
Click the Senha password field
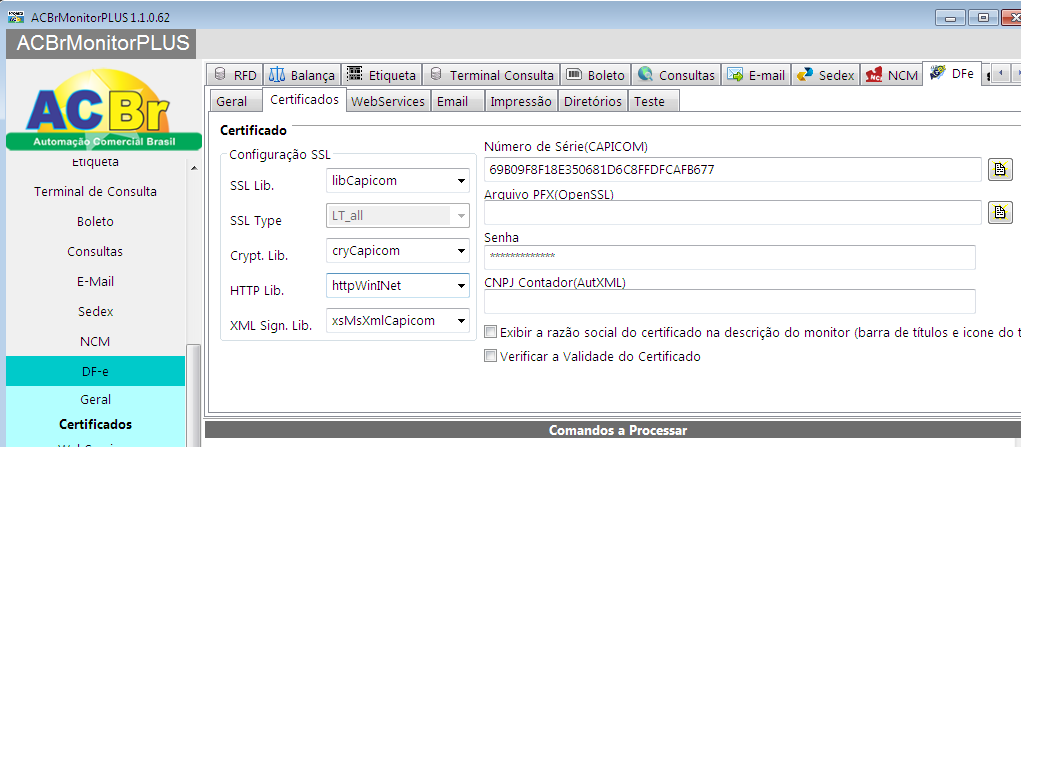pos(729,257)
